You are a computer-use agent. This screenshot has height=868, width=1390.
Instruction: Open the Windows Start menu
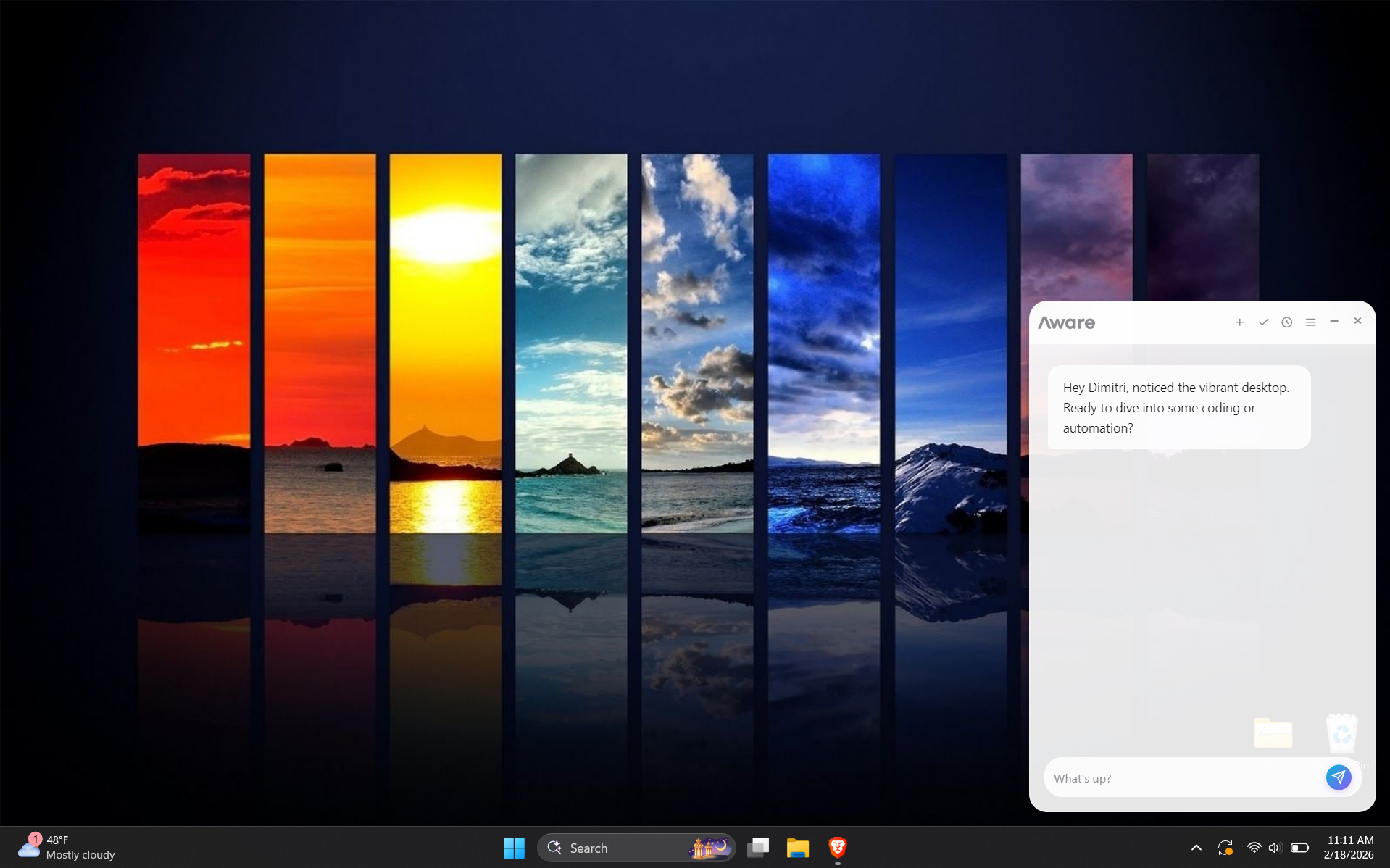point(514,848)
